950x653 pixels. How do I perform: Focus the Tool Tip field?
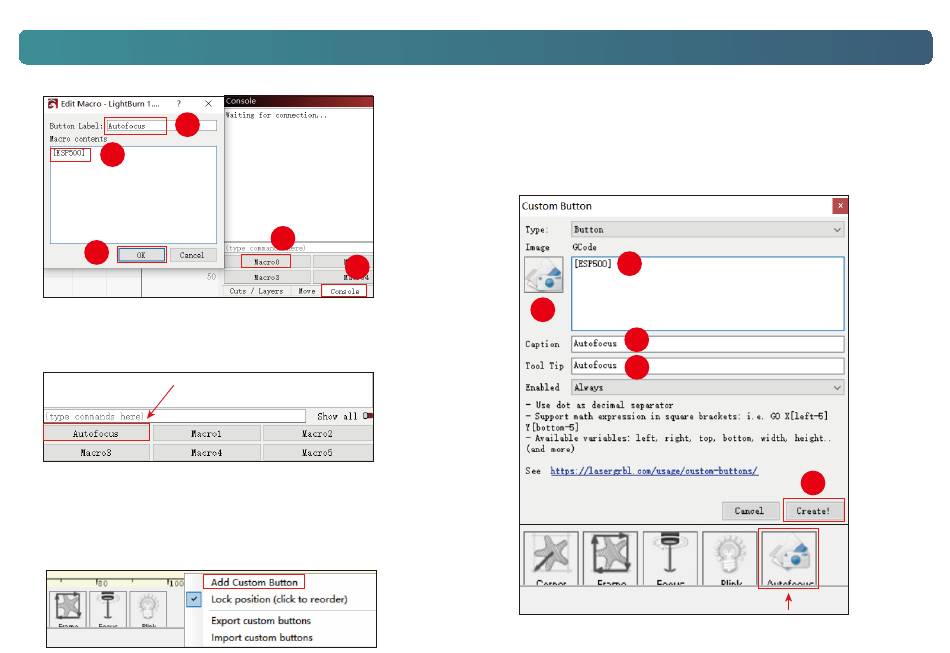click(707, 365)
